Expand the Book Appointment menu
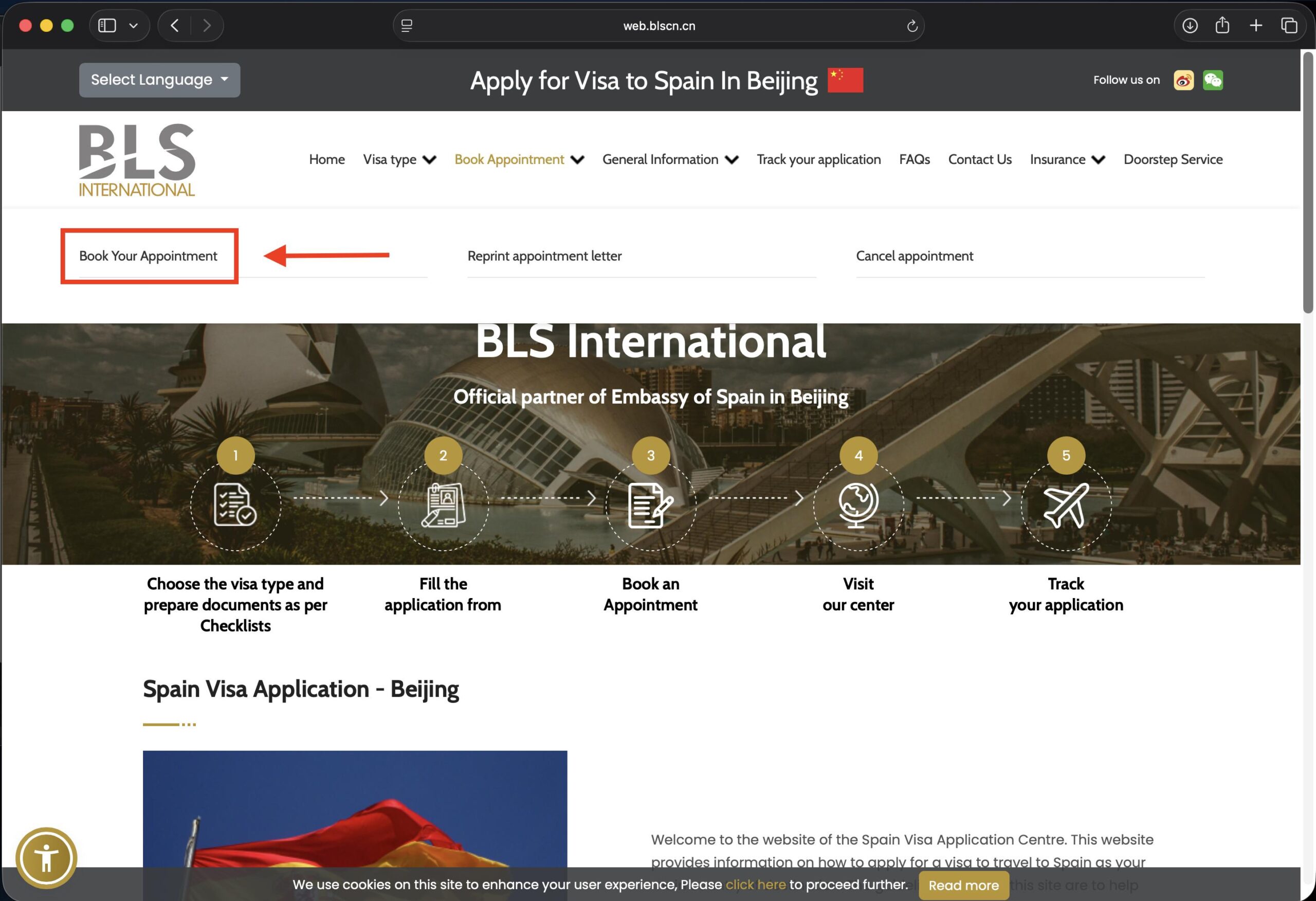 (519, 160)
